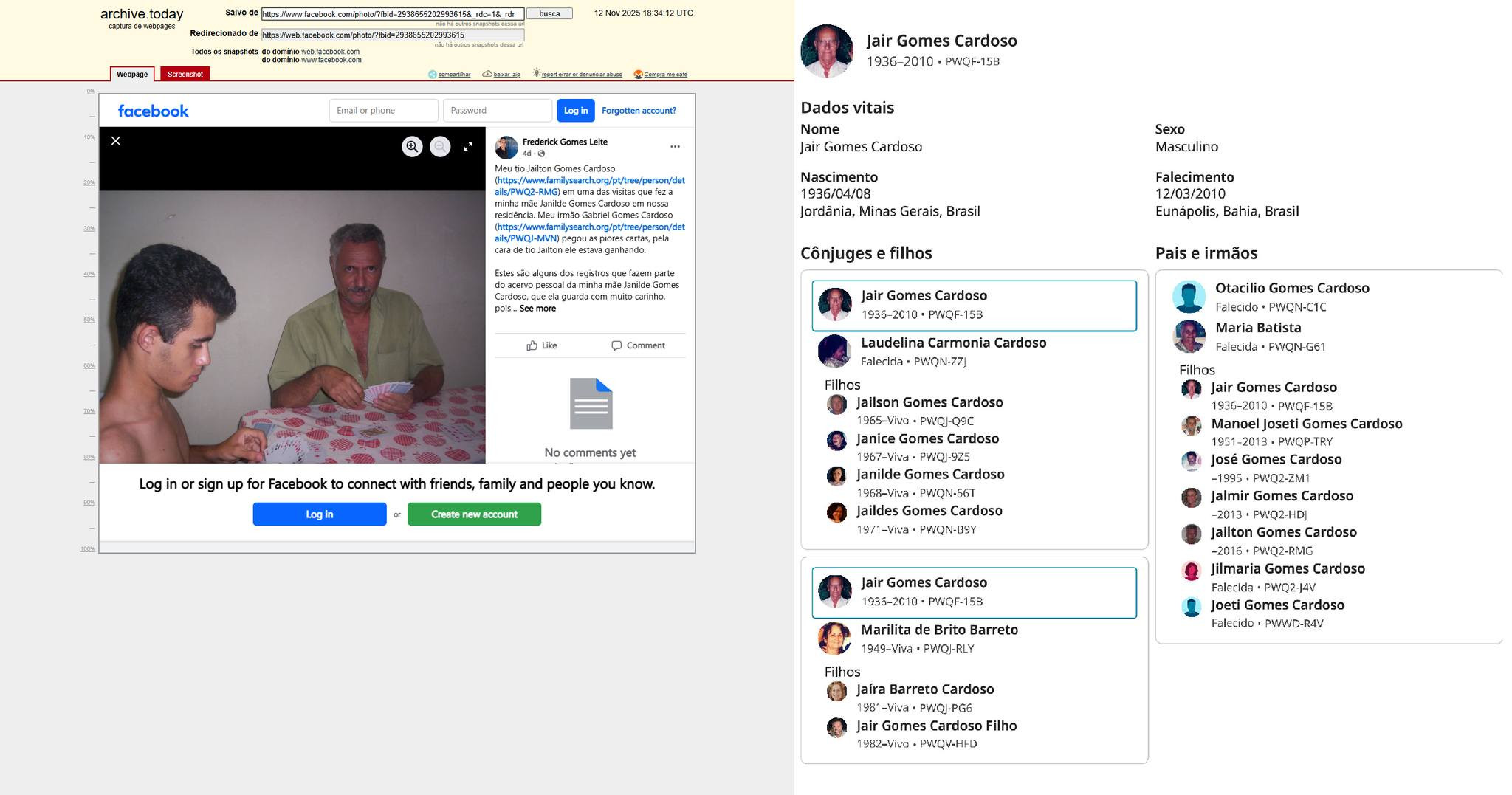Click the Comment button on the post

click(638, 345)
